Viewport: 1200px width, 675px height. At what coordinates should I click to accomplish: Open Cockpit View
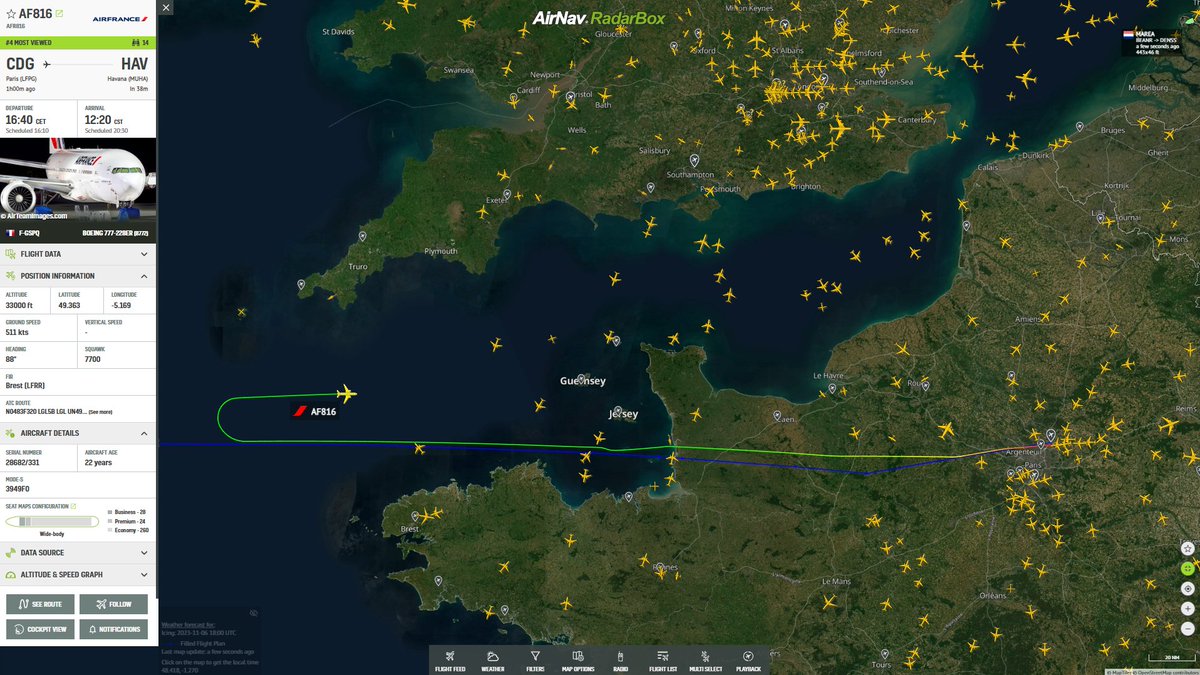(40, 629)
